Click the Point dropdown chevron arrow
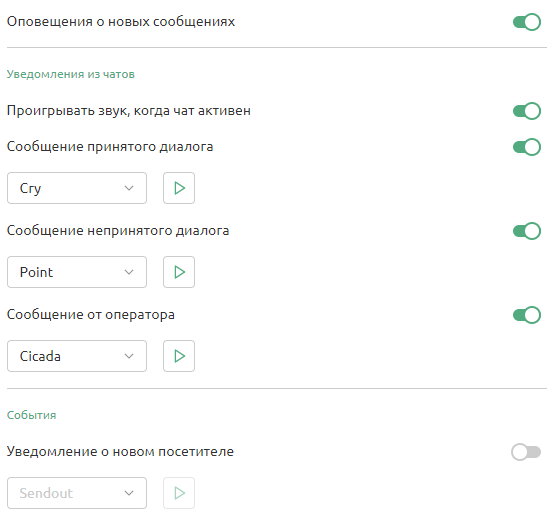This screenshot has width=559, height=525. (x=129, y=272)
